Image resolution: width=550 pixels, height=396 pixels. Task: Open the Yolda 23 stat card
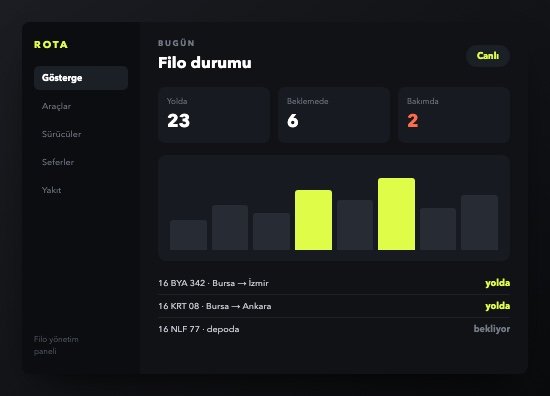pyautogui.click(x=214, y=115)
